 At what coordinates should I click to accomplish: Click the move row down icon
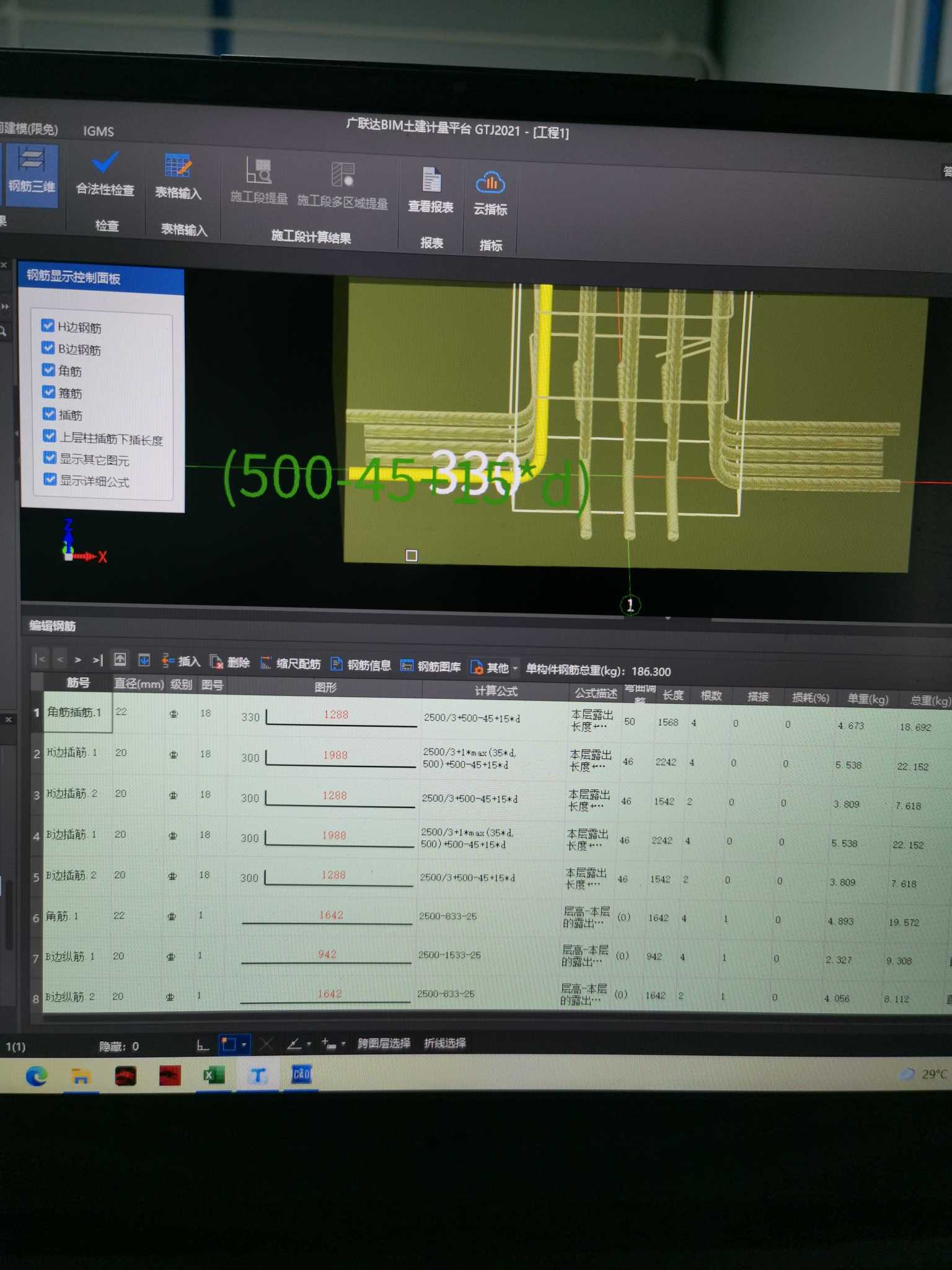[144, 660]
